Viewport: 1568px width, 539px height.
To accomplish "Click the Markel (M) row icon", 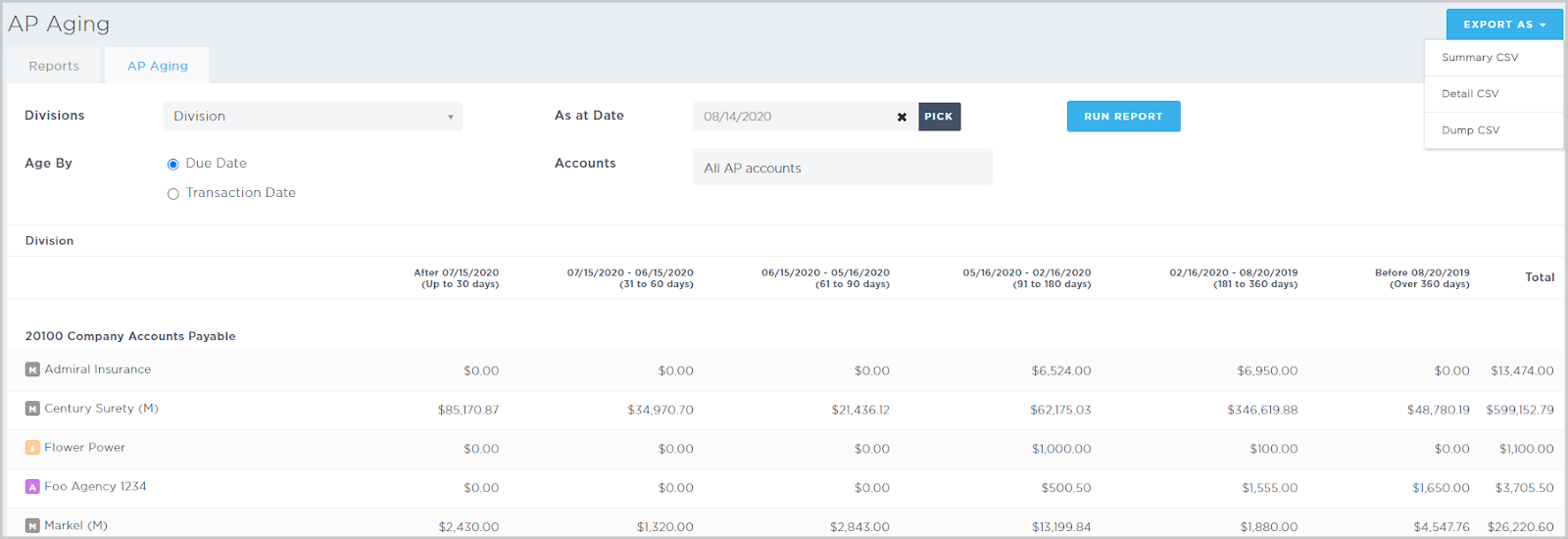I will tap(32, 526).
